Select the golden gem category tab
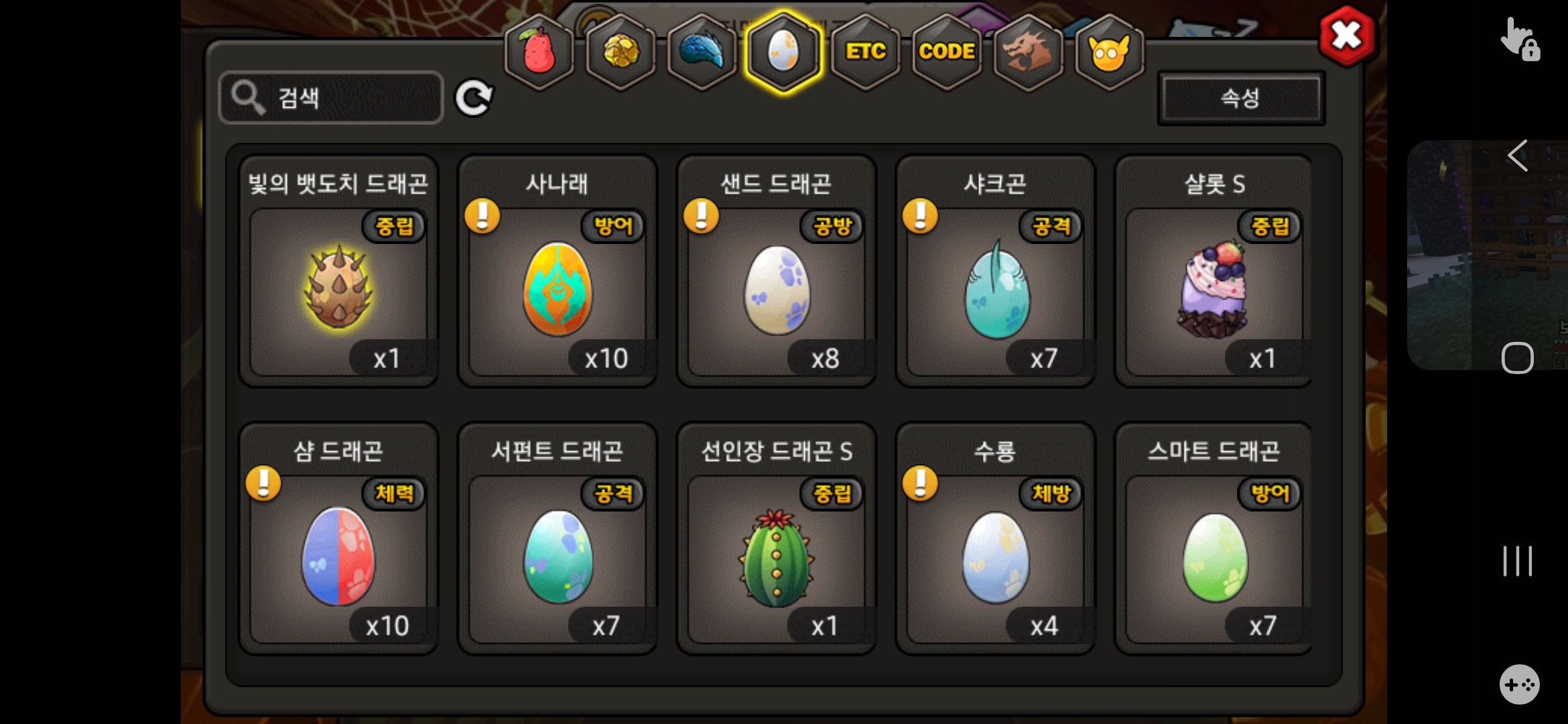The height and width of the screenshot is (724, 1568). [x=621, y=52]
